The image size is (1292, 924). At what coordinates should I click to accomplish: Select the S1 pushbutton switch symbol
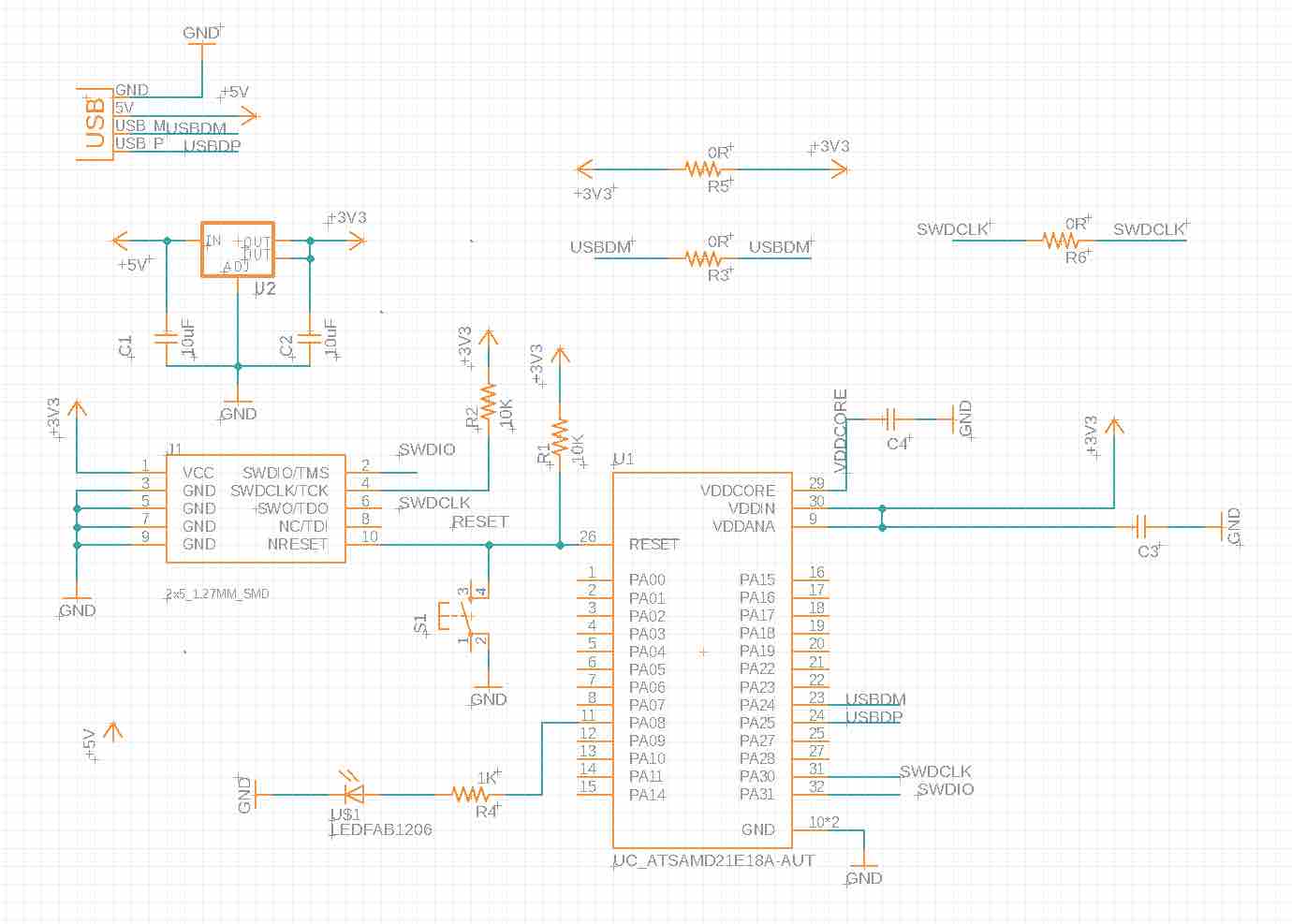click(462, 615)
